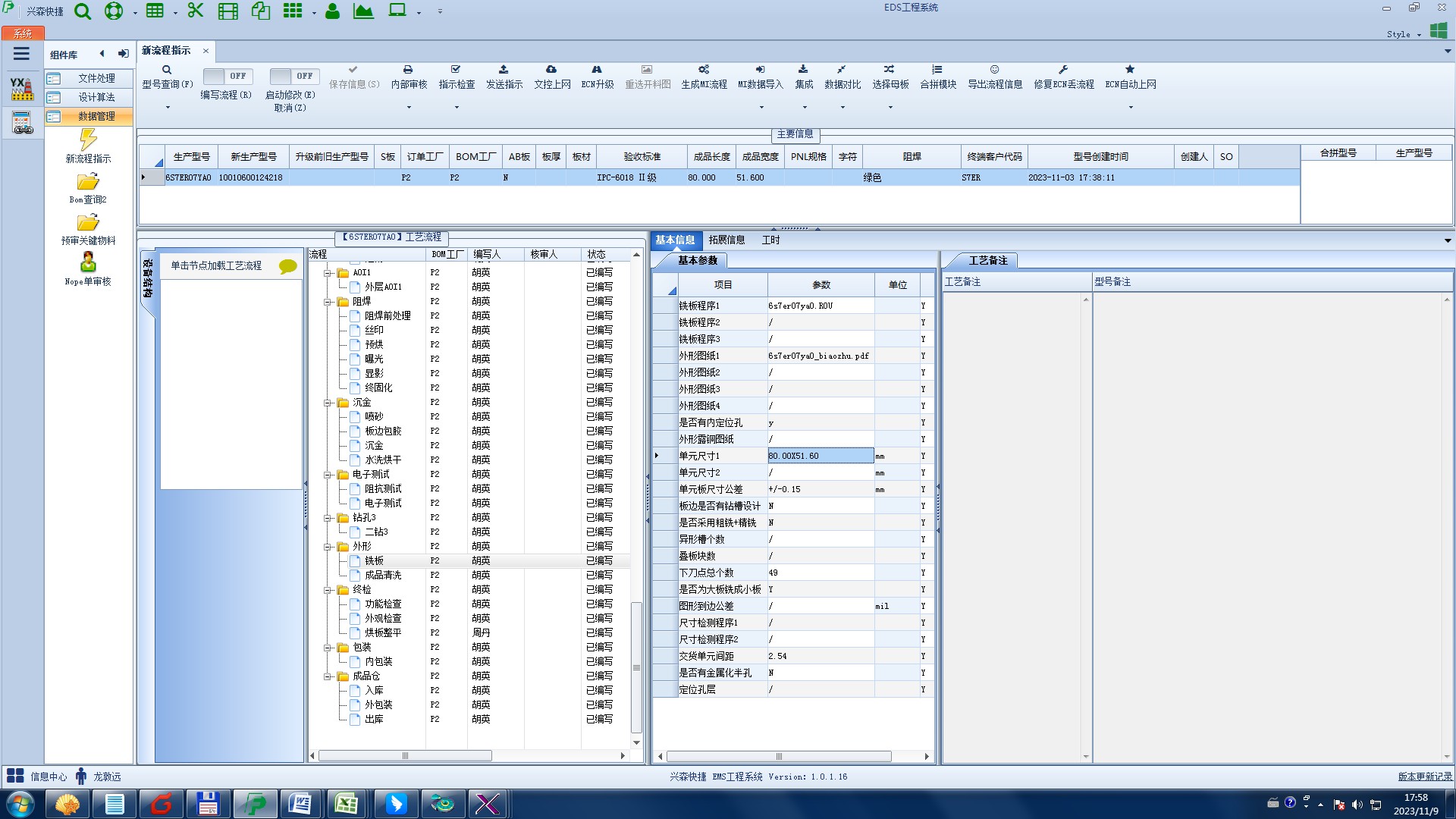This screenshot has height=819, width=1456.
Task: Open the 版本更新记录 link
Action: tap(1425, 777)
